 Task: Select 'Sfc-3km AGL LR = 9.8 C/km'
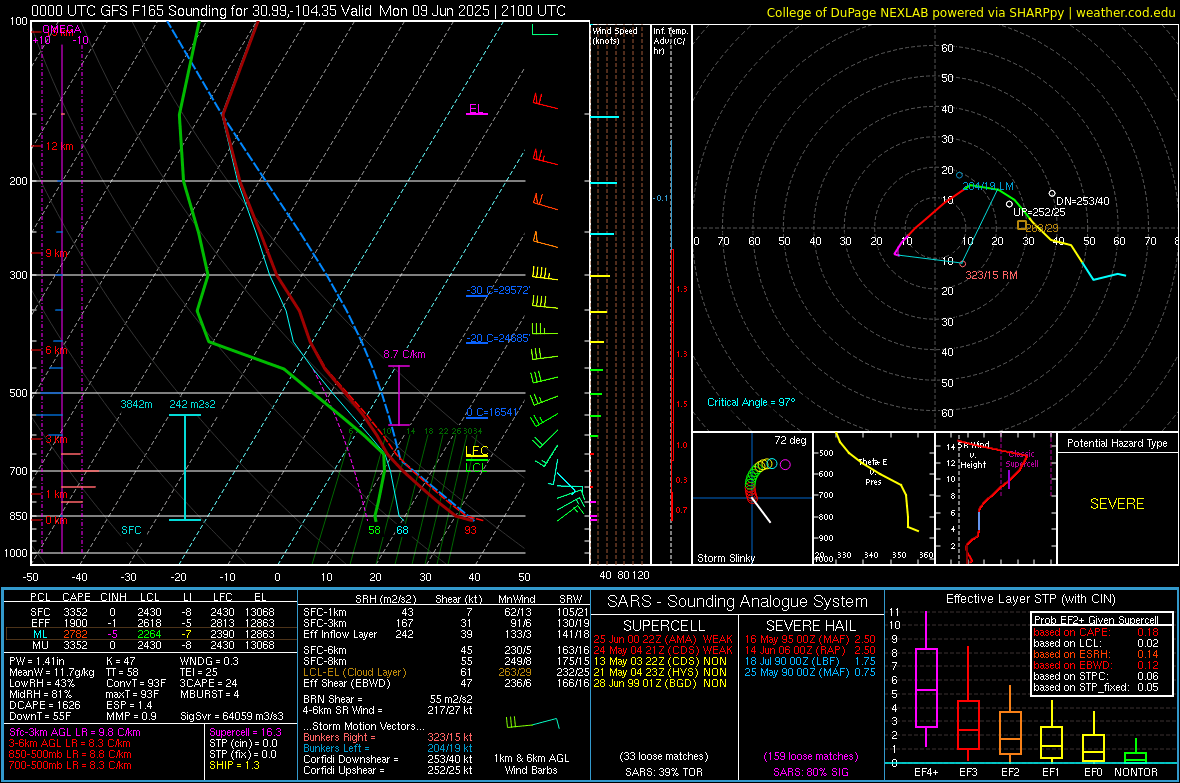[x=75, y=732]
